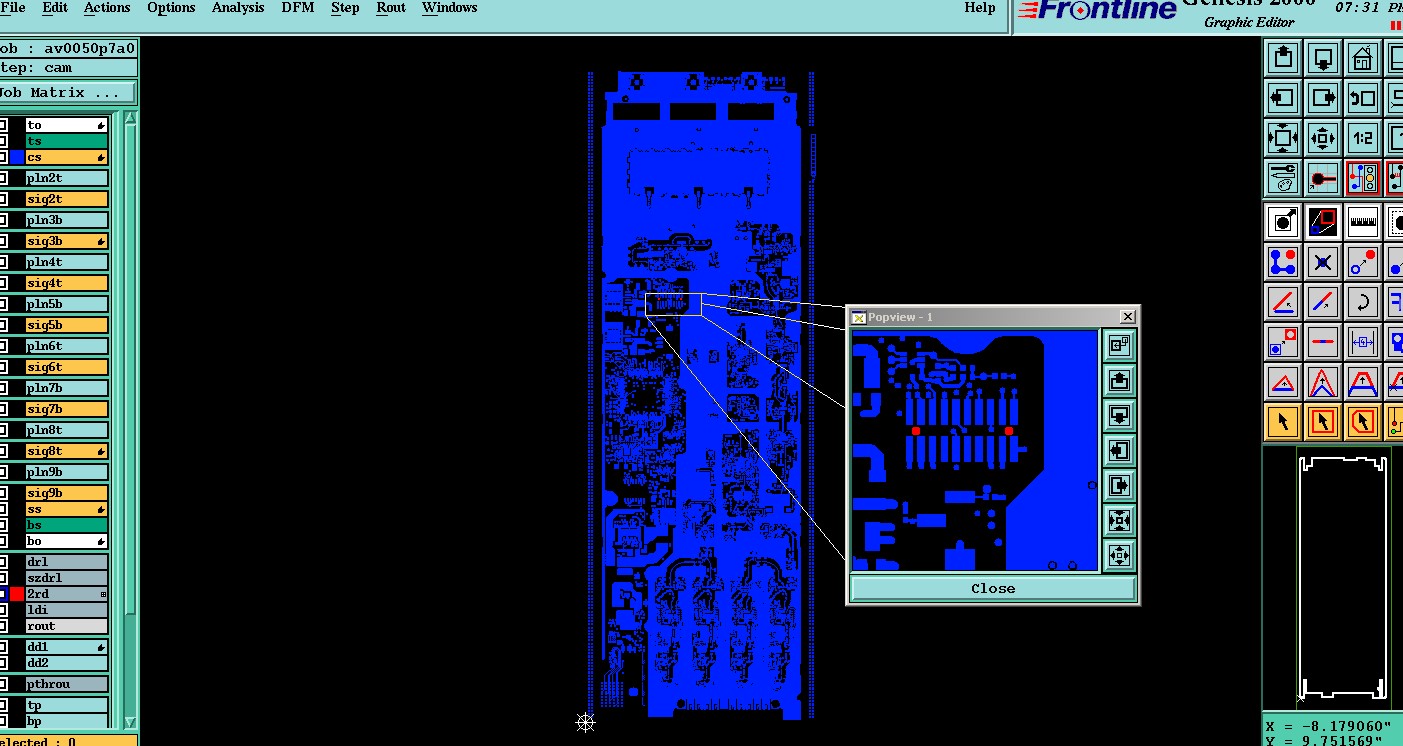1403x746 pixels.
Task: Open the Actions menu
Action: point(107,8)
